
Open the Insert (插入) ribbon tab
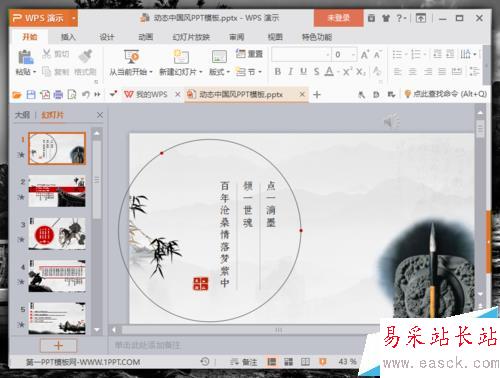[x=68, y=37]
